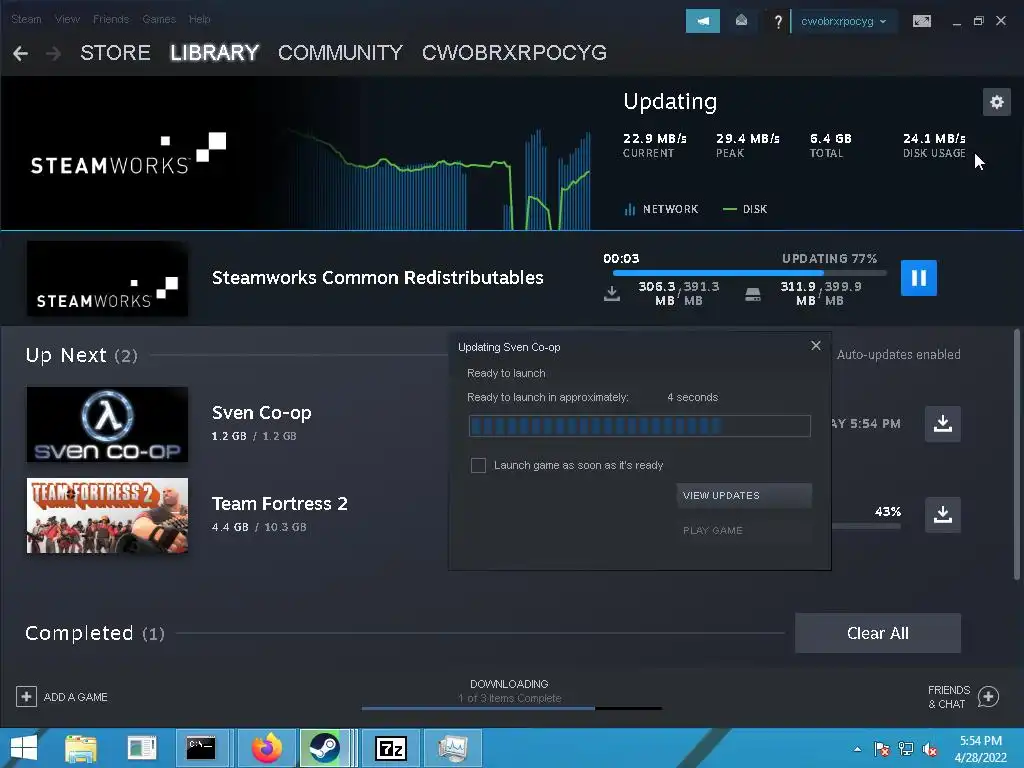Open the Friends menu
The width and height of the screenshot is (1024, 768).
111,19
